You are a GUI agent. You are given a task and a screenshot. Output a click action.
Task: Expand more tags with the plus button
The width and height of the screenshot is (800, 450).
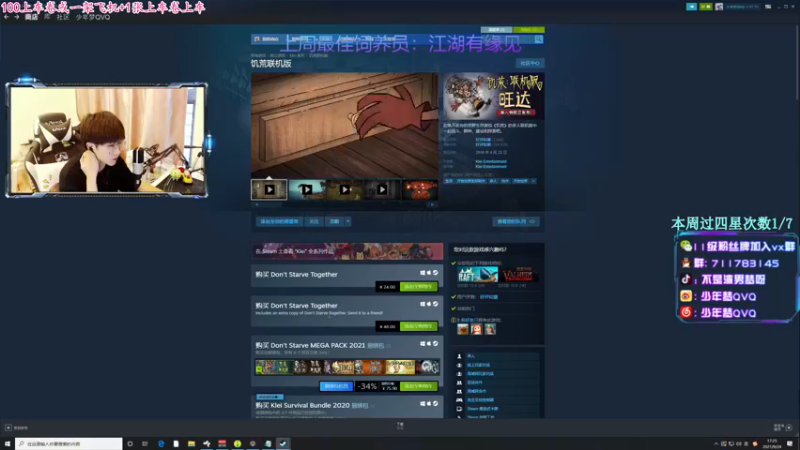point(533,181)
